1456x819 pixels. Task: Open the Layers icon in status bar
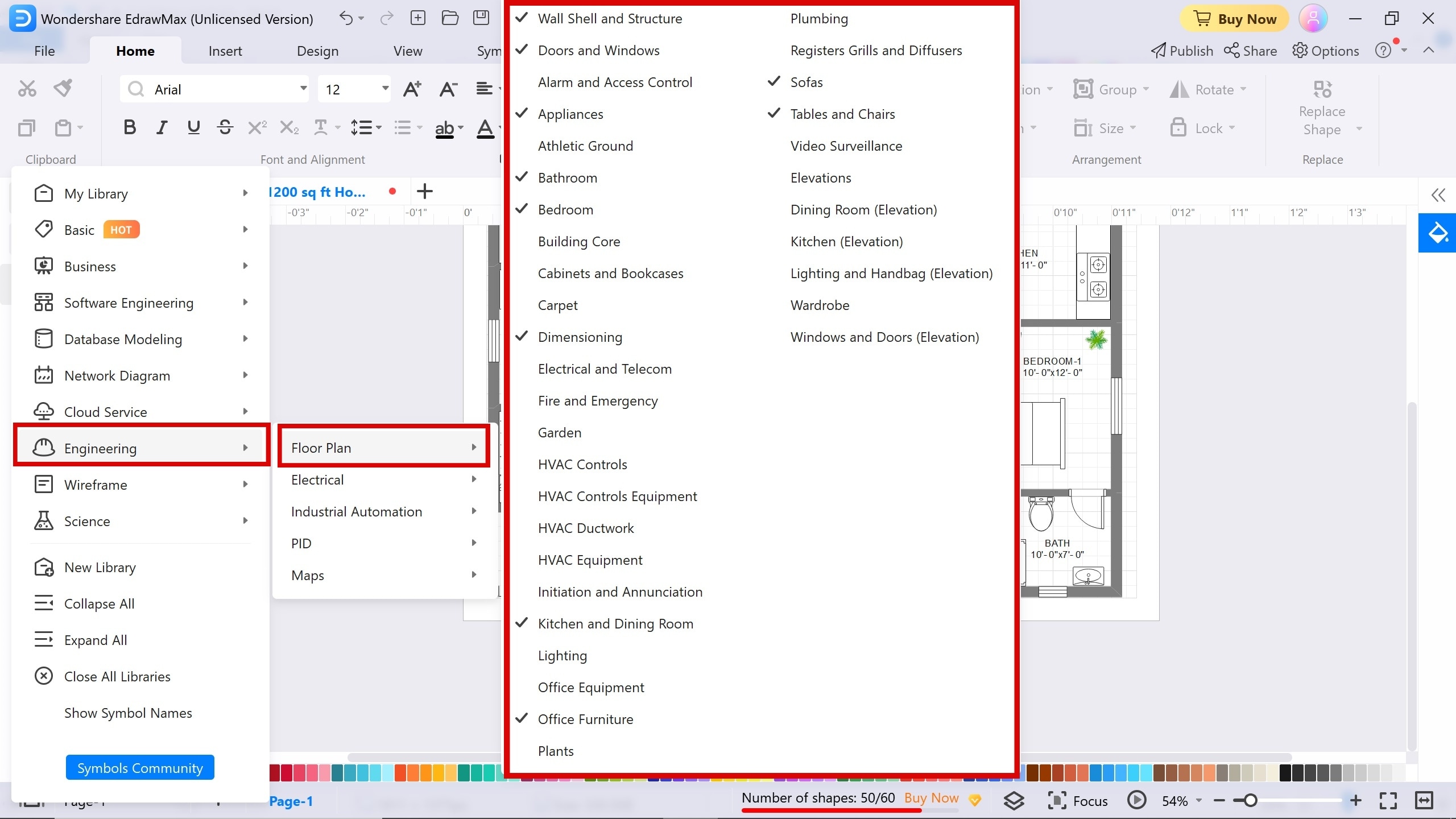click(x=1014, y=801)
